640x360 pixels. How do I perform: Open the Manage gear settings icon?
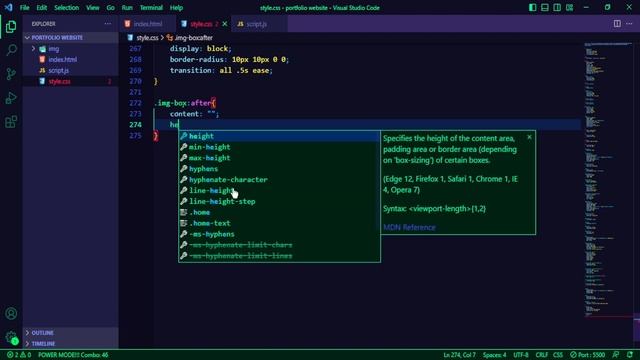11,337
